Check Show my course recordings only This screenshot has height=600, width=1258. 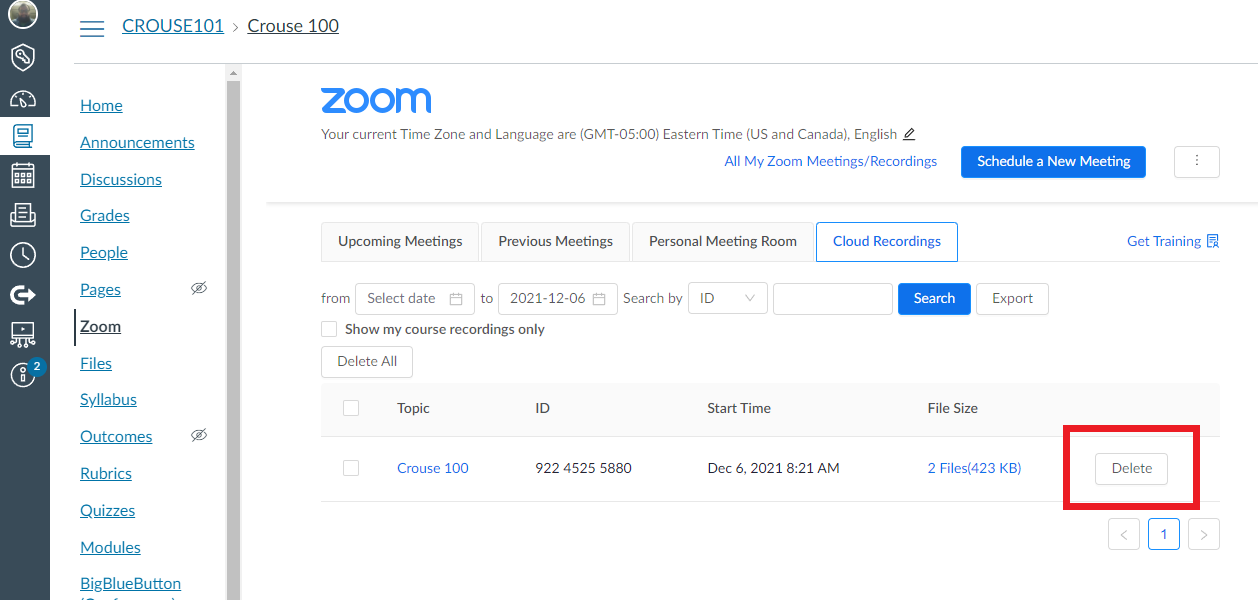coord(329,329)
